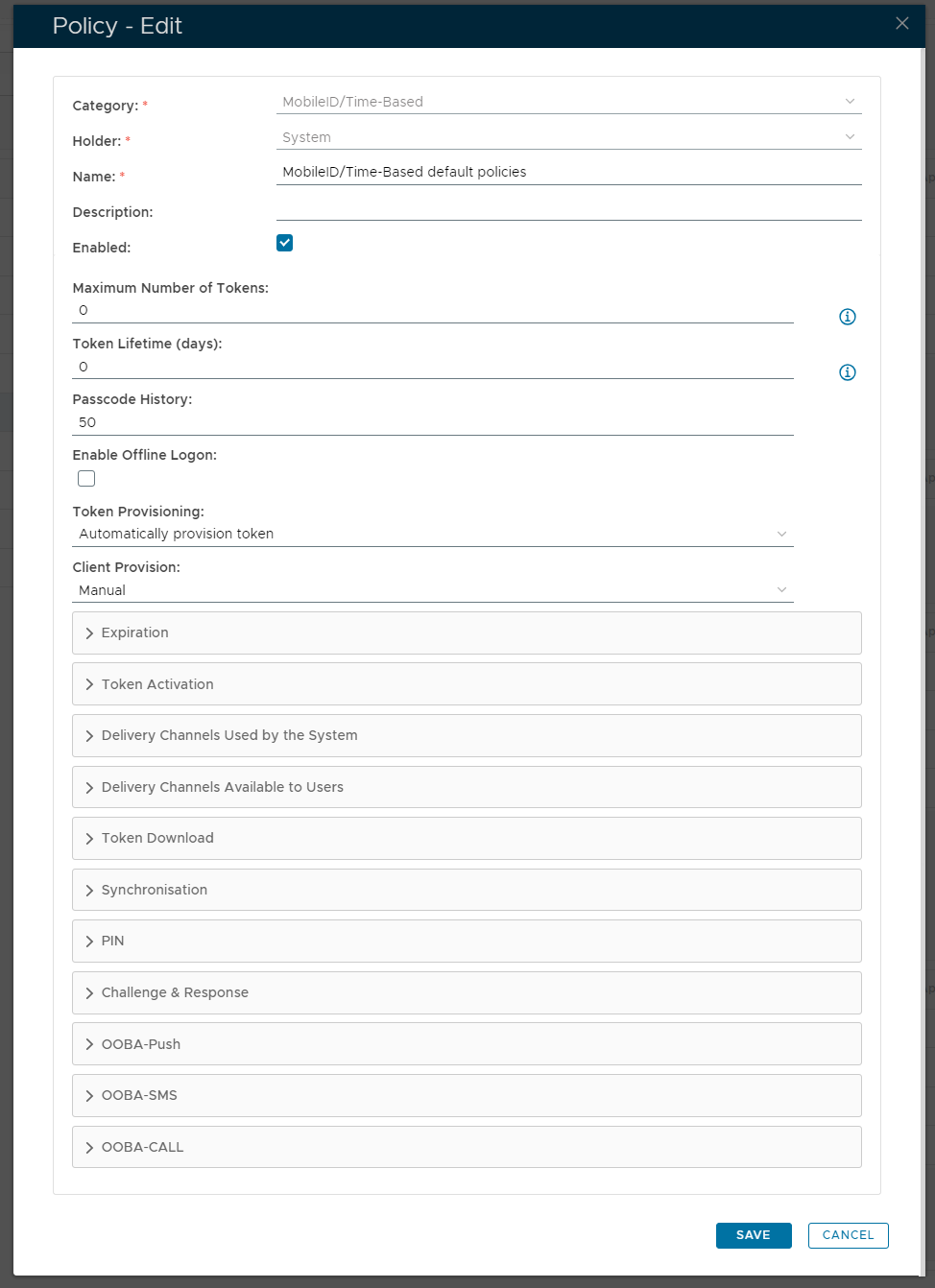Open the Category dropdown
The width and height of the screenshot is (935, 1288).
coord(568,102)
